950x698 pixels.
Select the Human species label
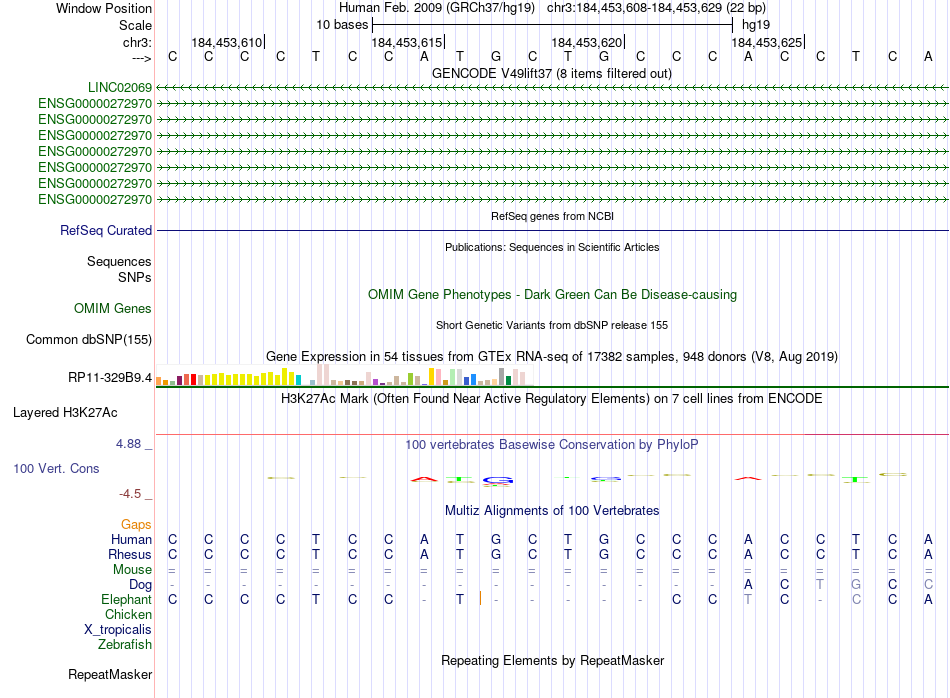(x=131, y=539)
